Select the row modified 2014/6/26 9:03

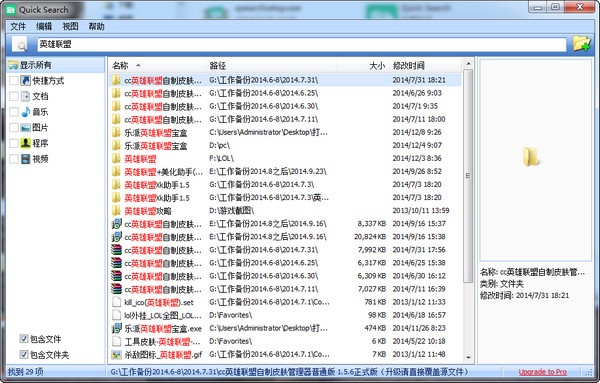point(285,93)
